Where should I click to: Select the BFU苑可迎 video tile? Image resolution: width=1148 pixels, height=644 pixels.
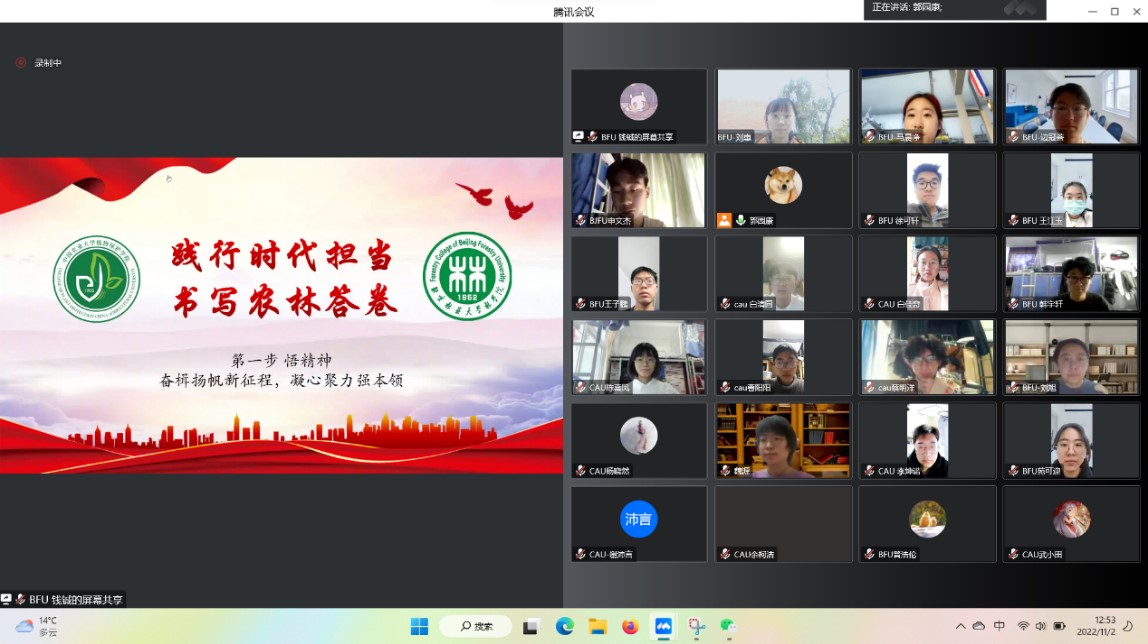[1071, 441]
